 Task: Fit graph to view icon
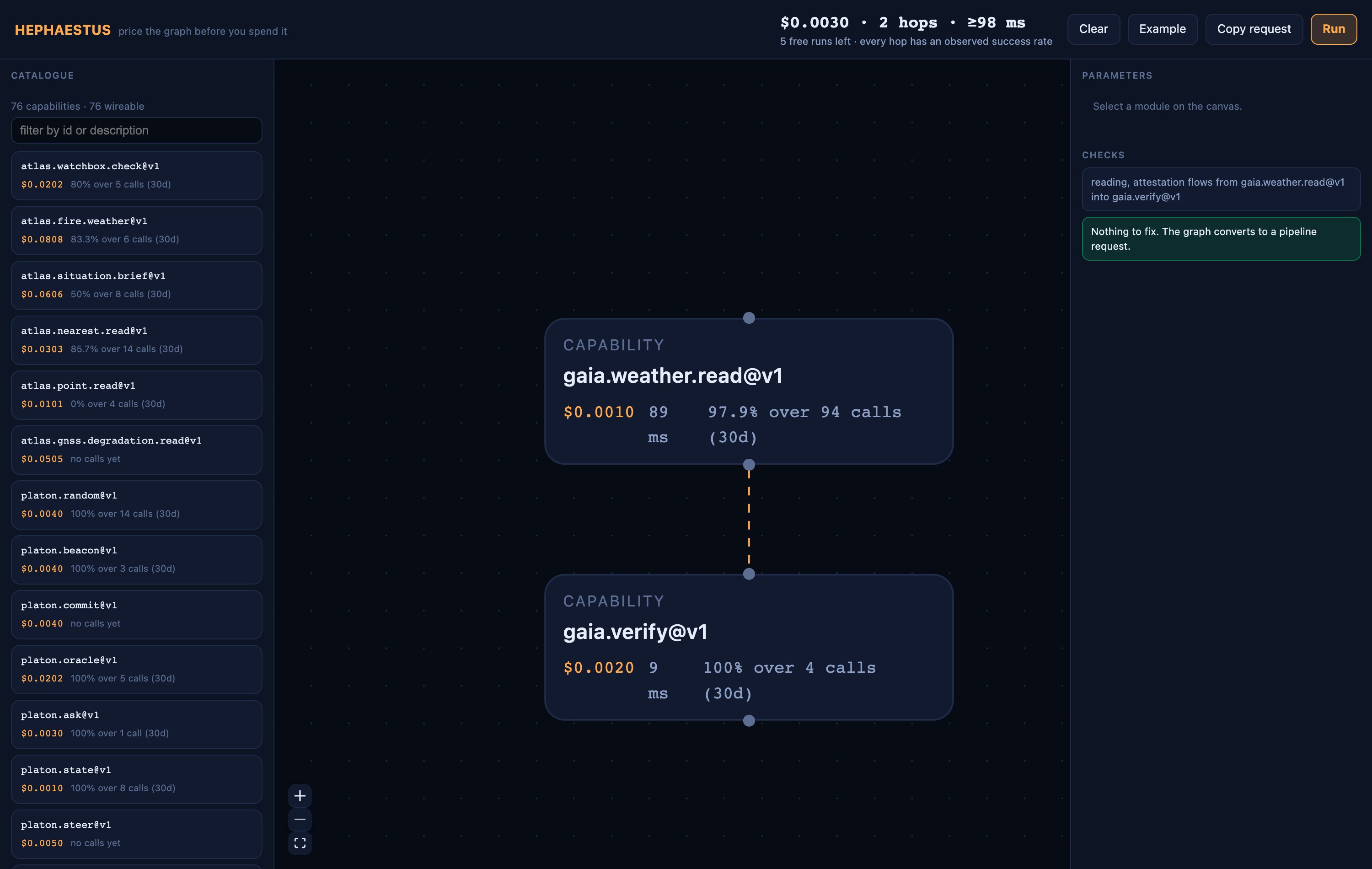(x=300, y=843)
